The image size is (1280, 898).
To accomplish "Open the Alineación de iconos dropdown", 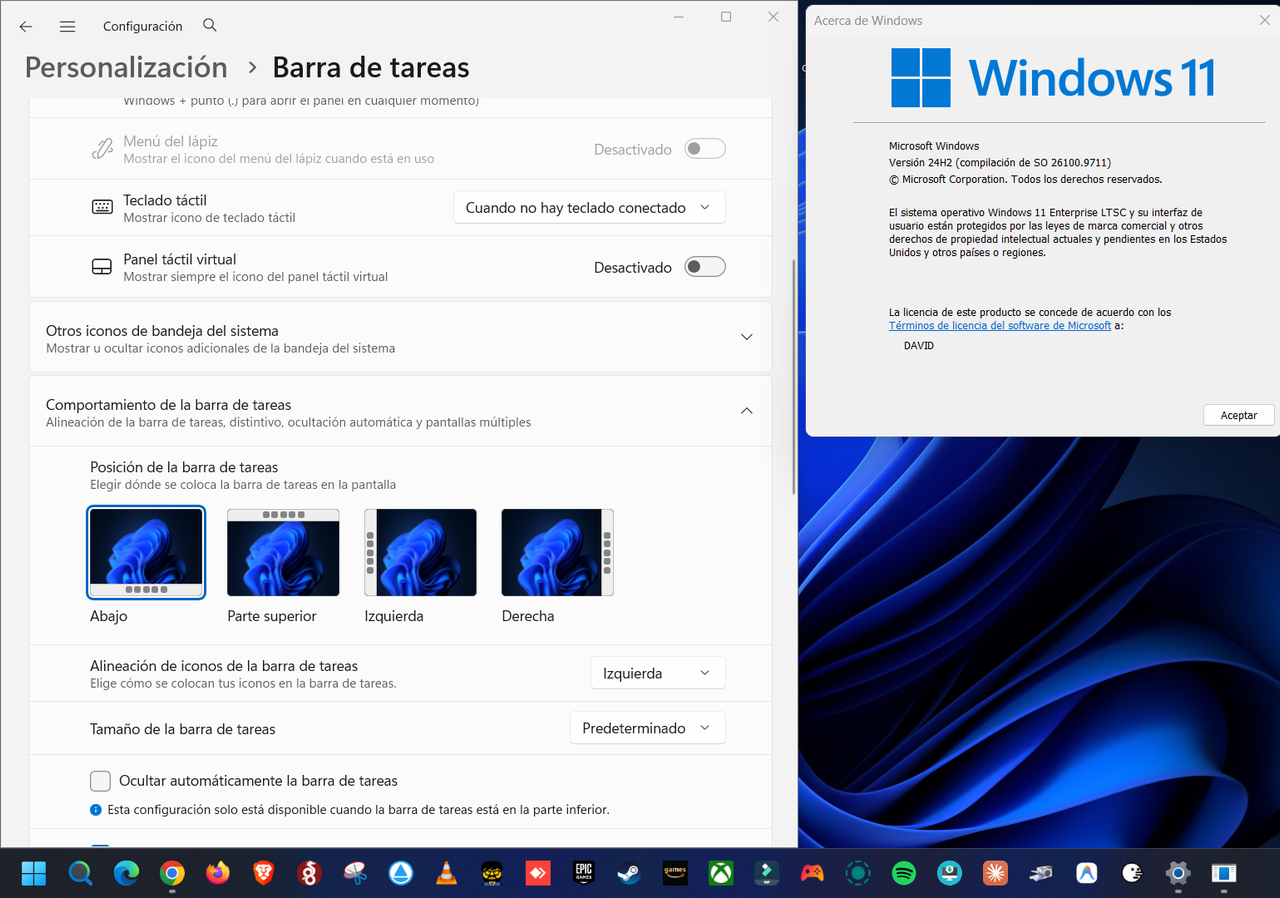I will 658,673.
